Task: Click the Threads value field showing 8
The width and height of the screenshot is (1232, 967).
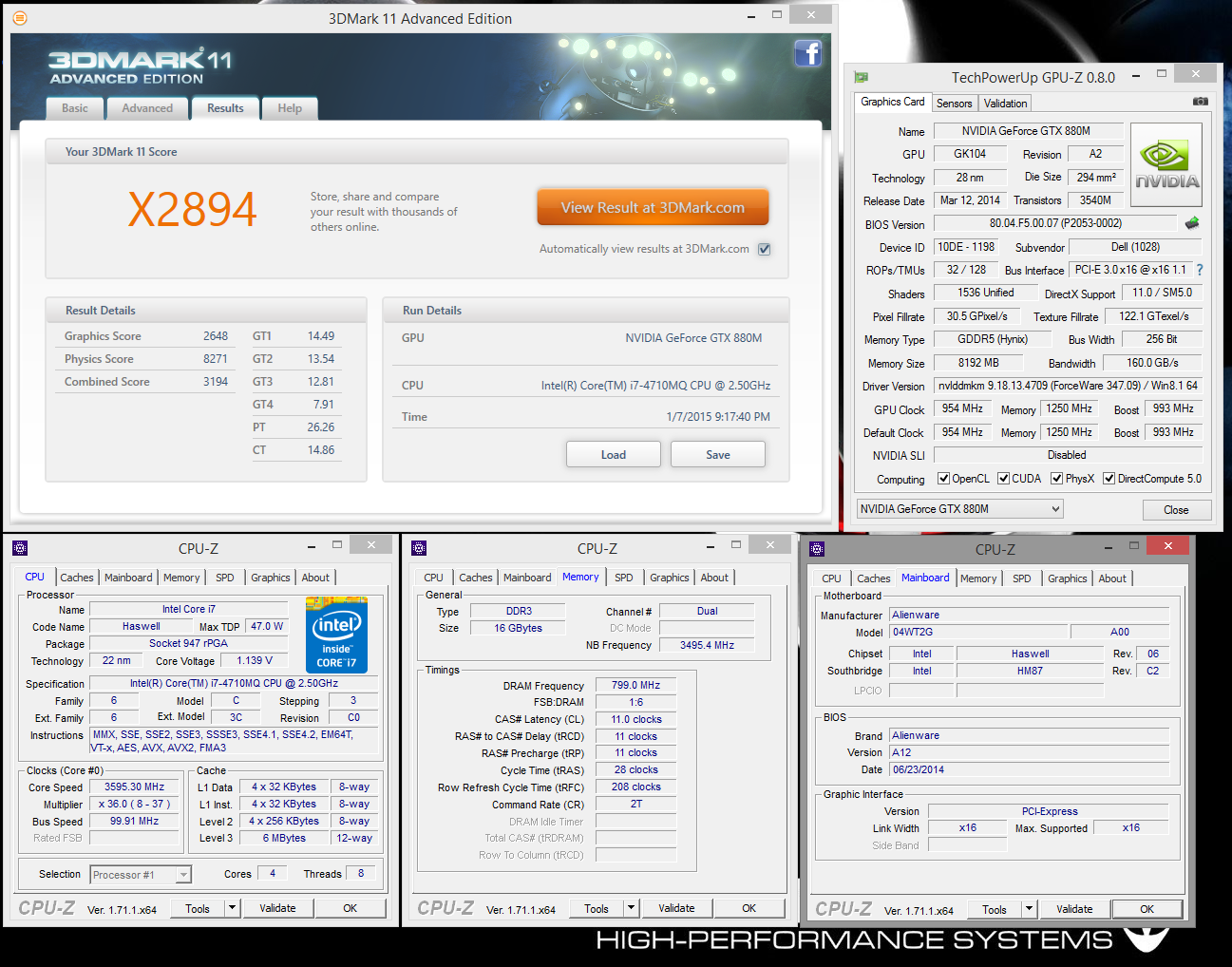Action: pos(361,873)
